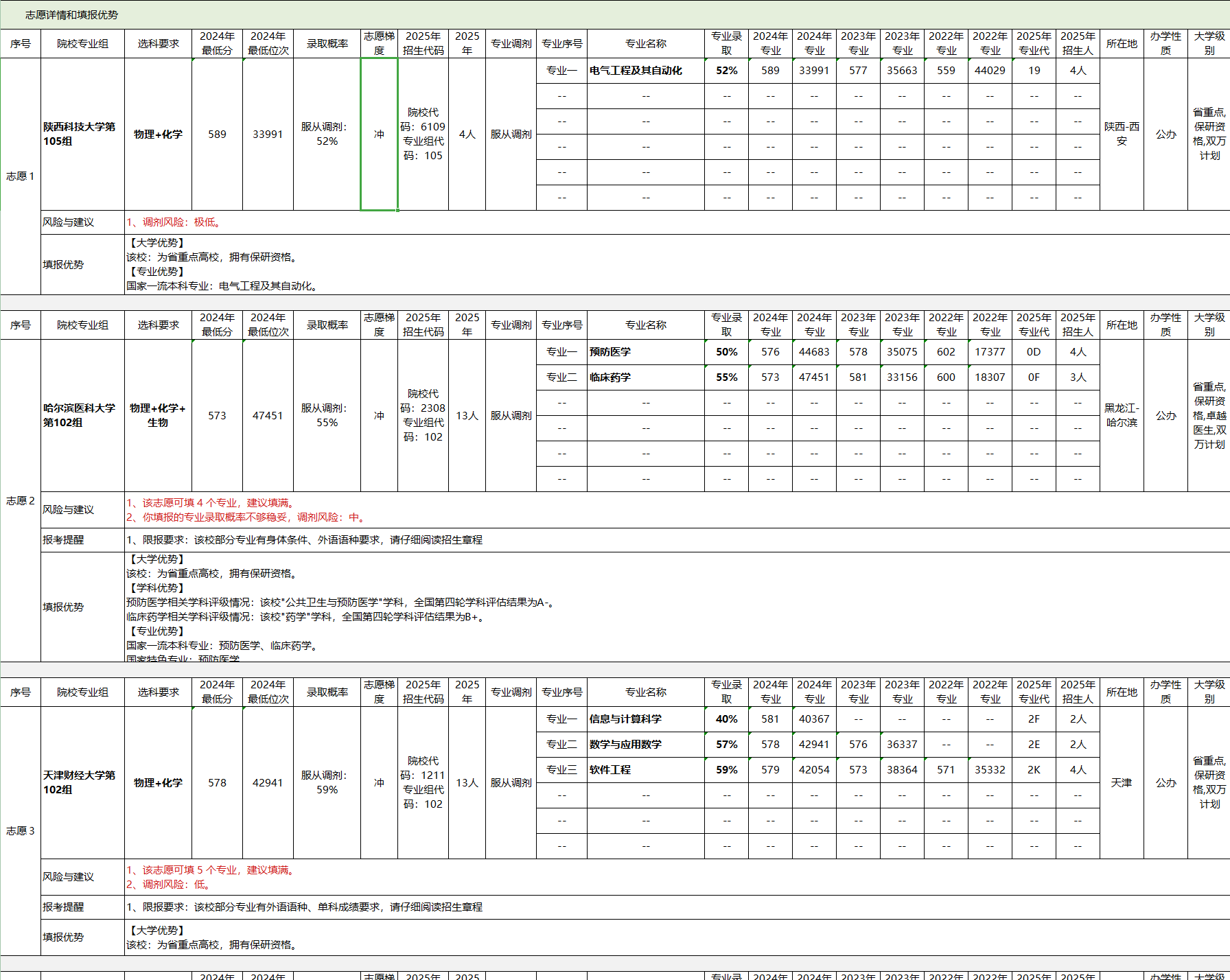Click the green-outlined 冲 cell in 志愿 1

(x=379, y=135)
